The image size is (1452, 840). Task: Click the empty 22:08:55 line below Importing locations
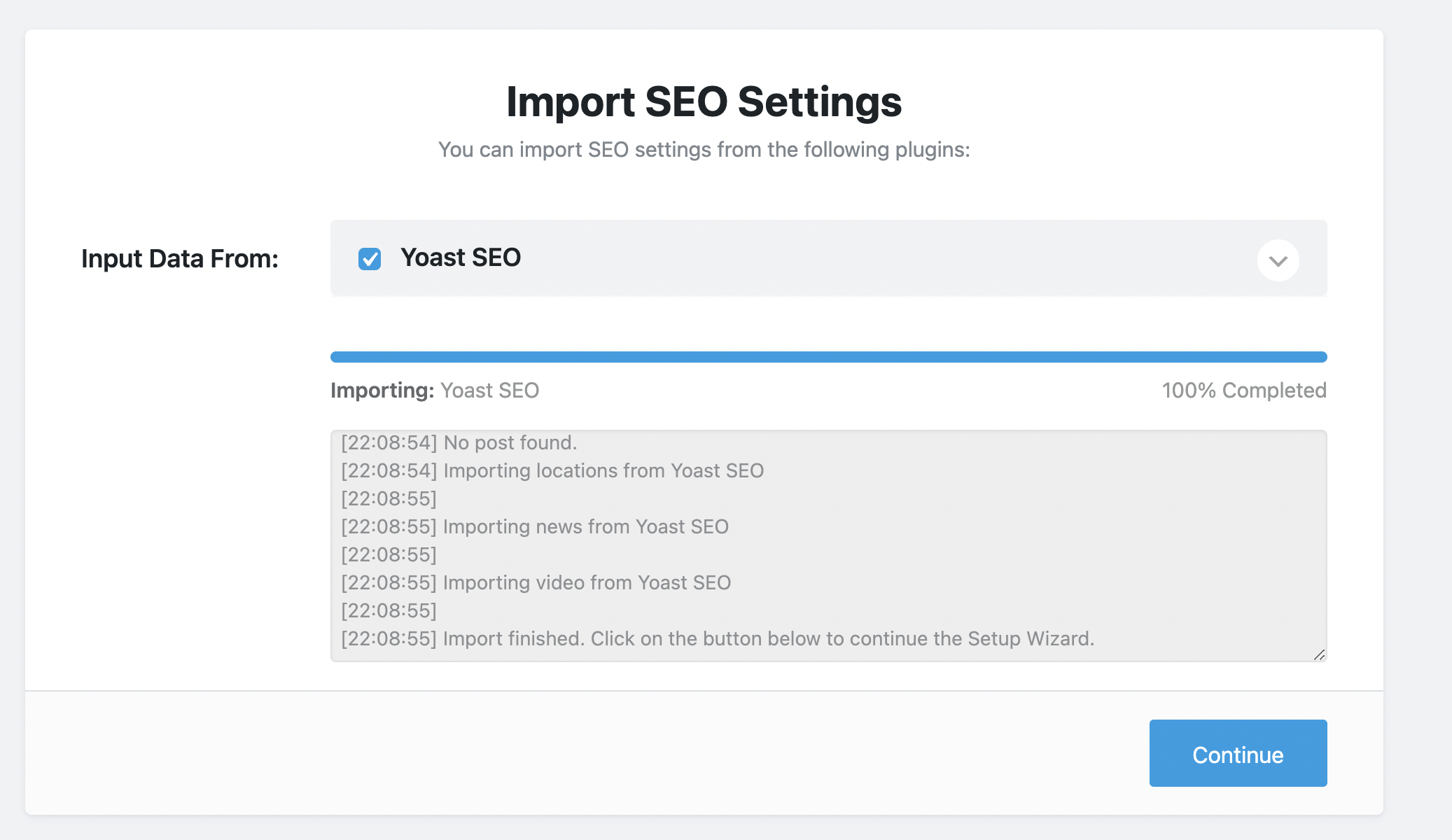point(389,498)
